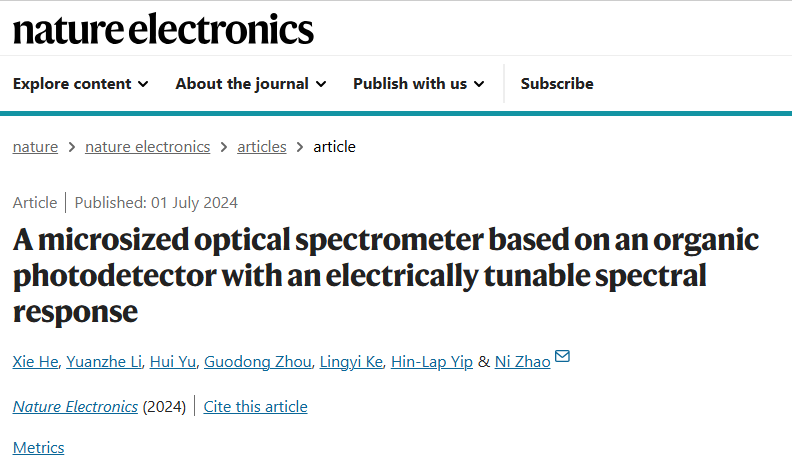
Task: Open author Guodong Zhou's details
Action: (x=256, y=362)
